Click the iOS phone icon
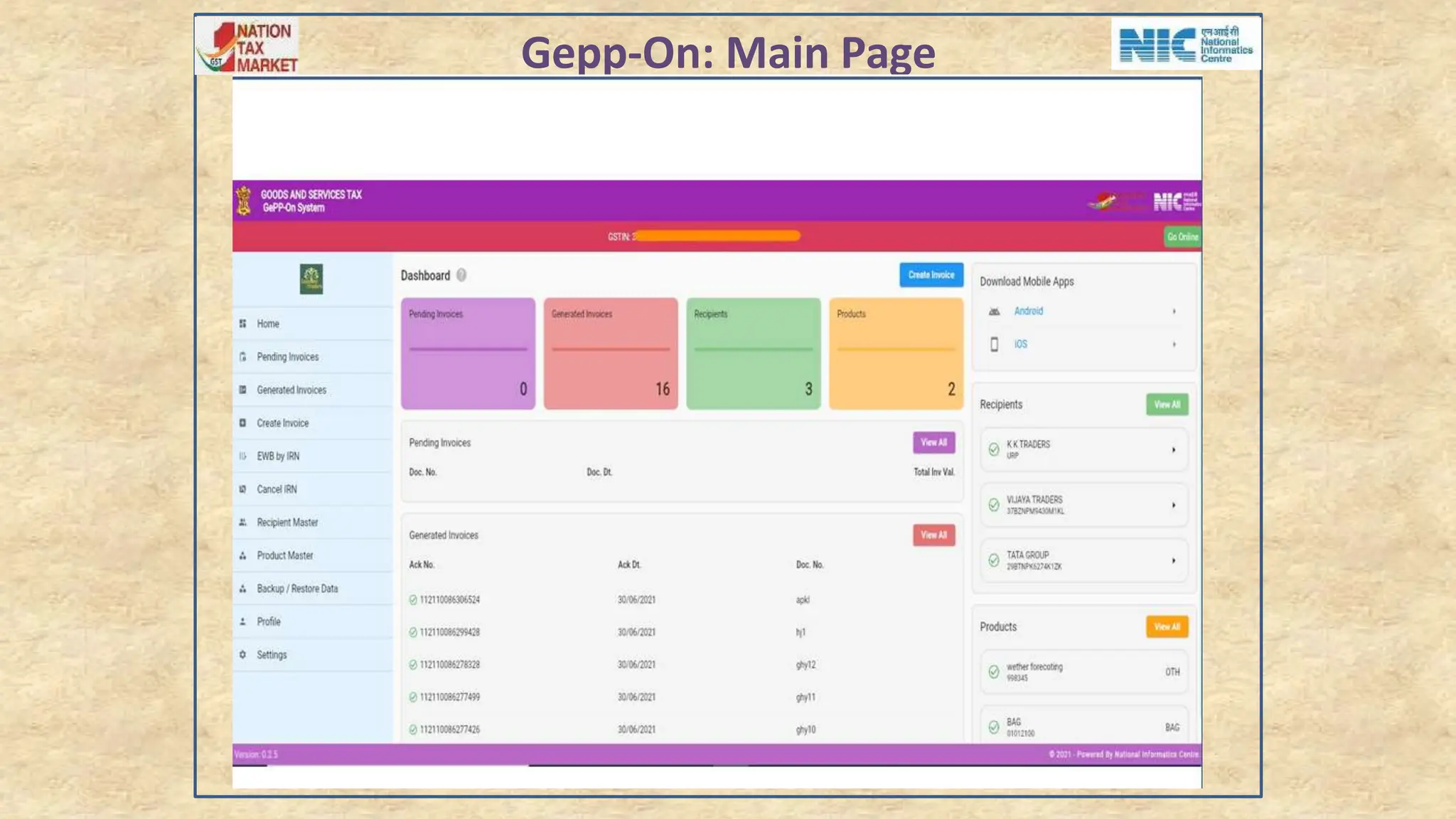The height and width of the screenshot is (819, 1456). [995, 344]
